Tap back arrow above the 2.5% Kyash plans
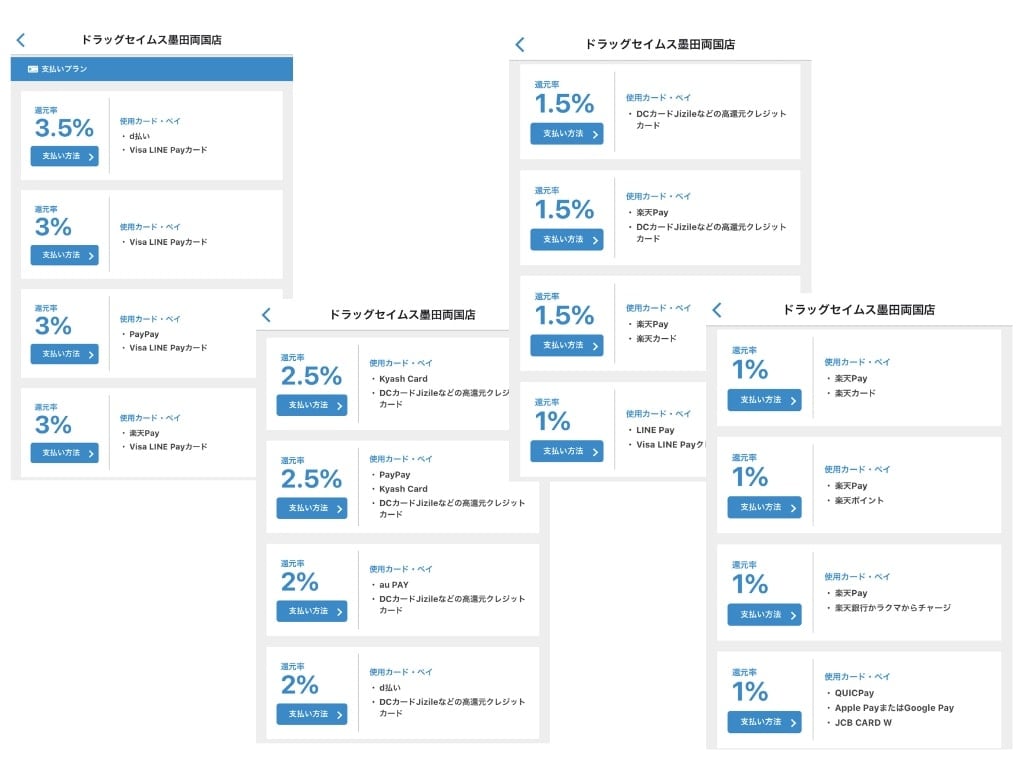1024x768 pixels. coord(266,315)
